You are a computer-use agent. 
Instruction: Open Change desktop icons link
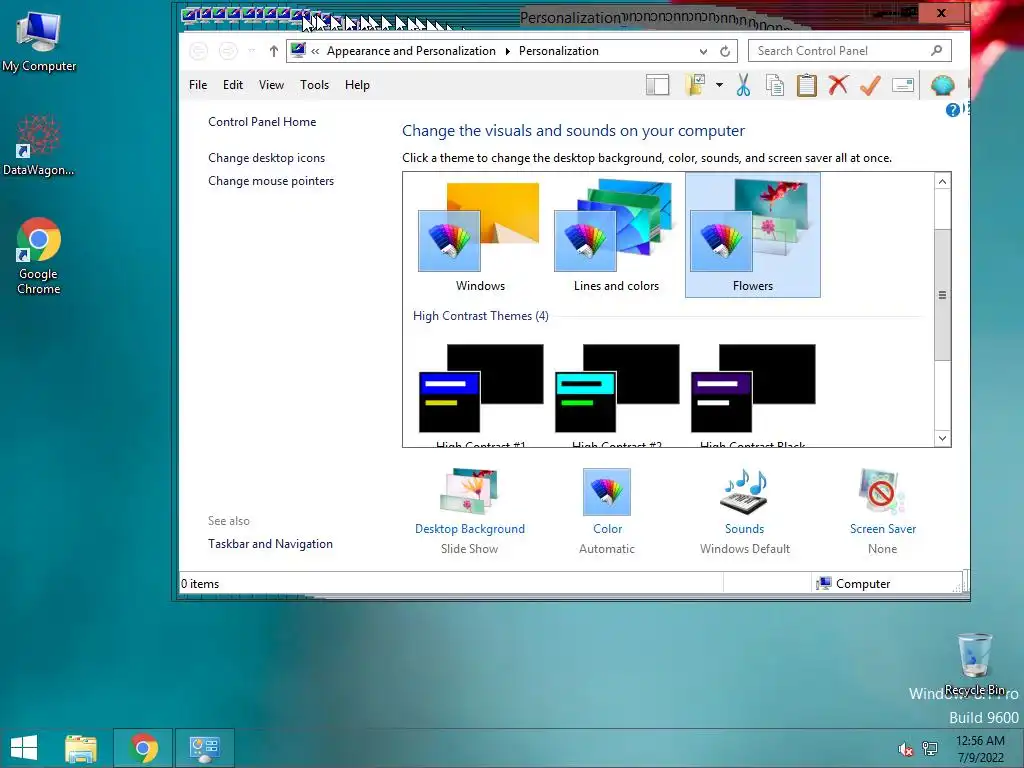[266, 158]
